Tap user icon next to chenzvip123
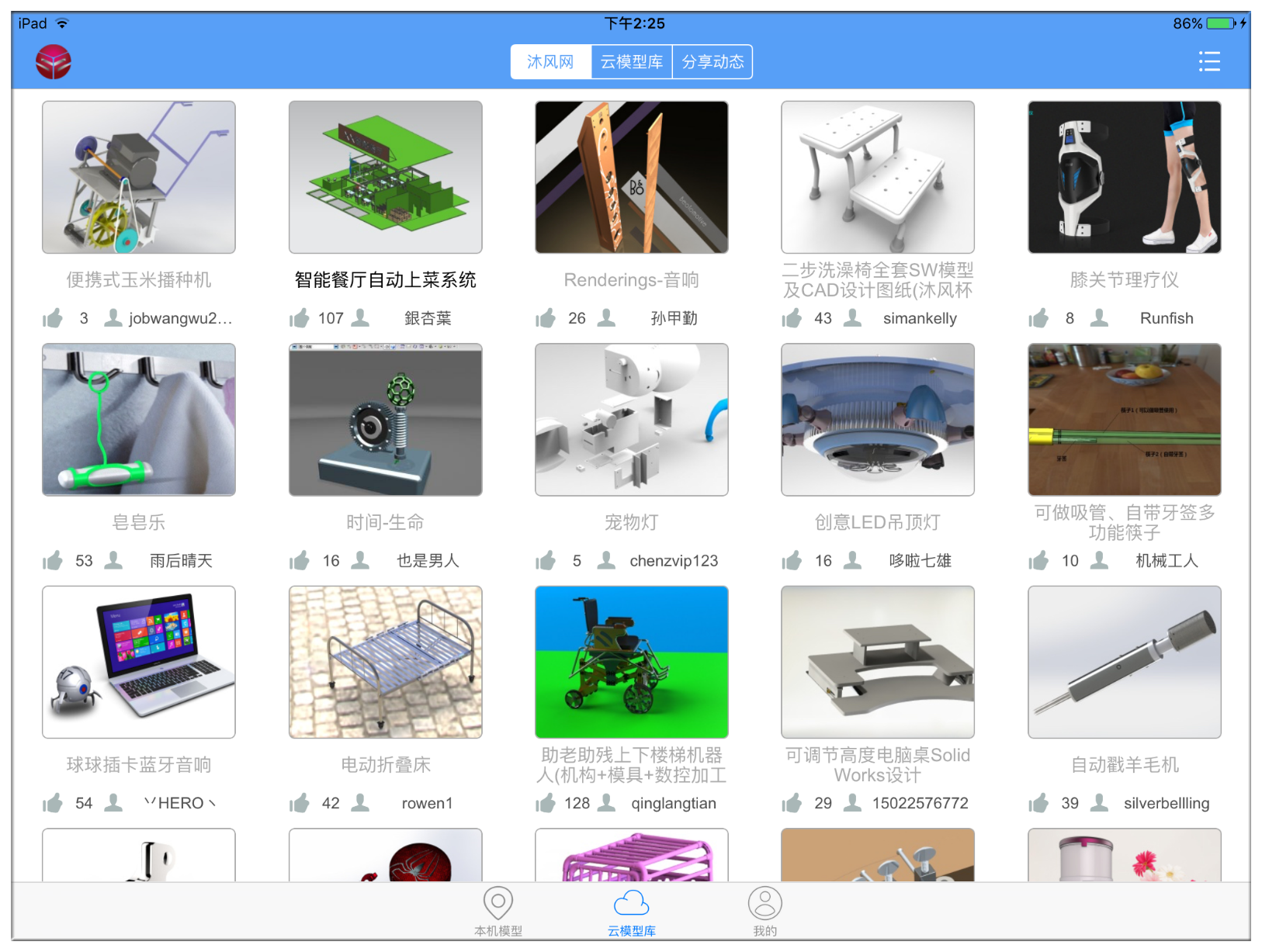 tap(607, 559)
